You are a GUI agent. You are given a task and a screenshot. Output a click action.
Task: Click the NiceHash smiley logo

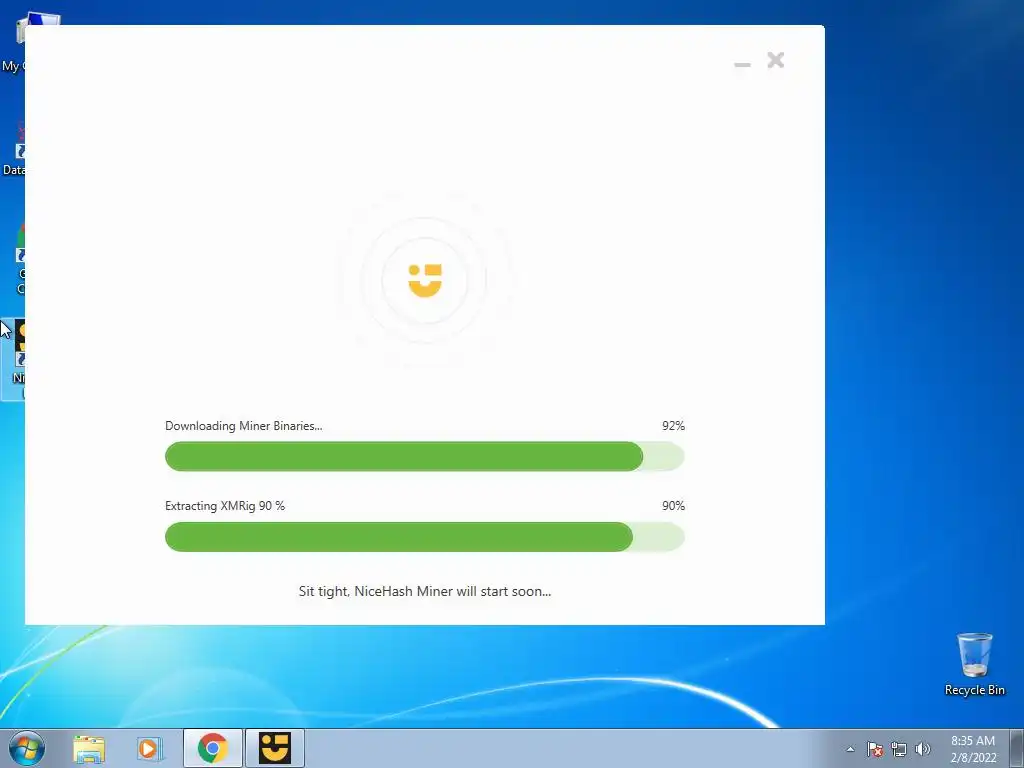[425, 280]
